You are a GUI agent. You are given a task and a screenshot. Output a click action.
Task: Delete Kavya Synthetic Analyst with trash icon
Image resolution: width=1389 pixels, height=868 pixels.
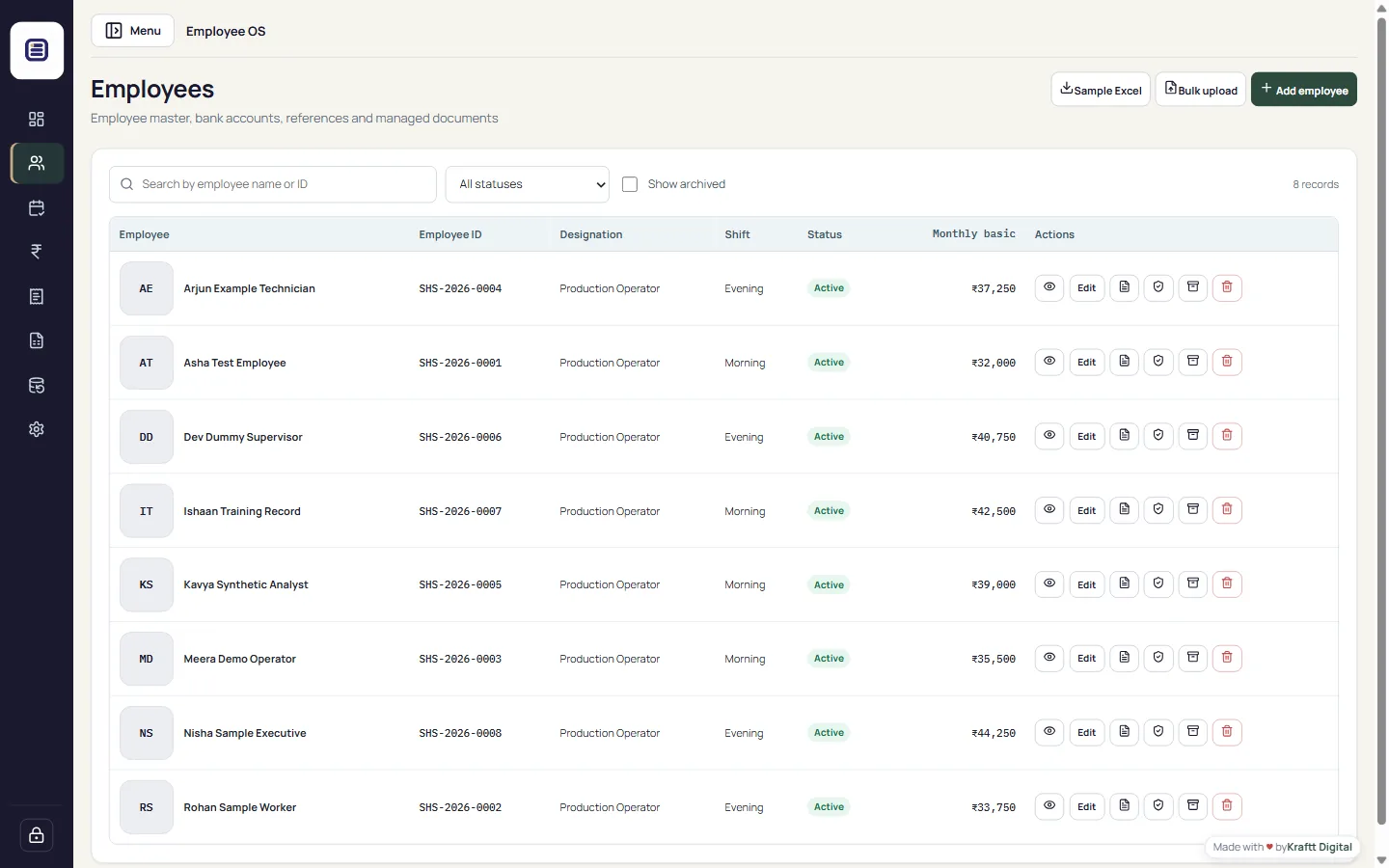click(1227, 583)
